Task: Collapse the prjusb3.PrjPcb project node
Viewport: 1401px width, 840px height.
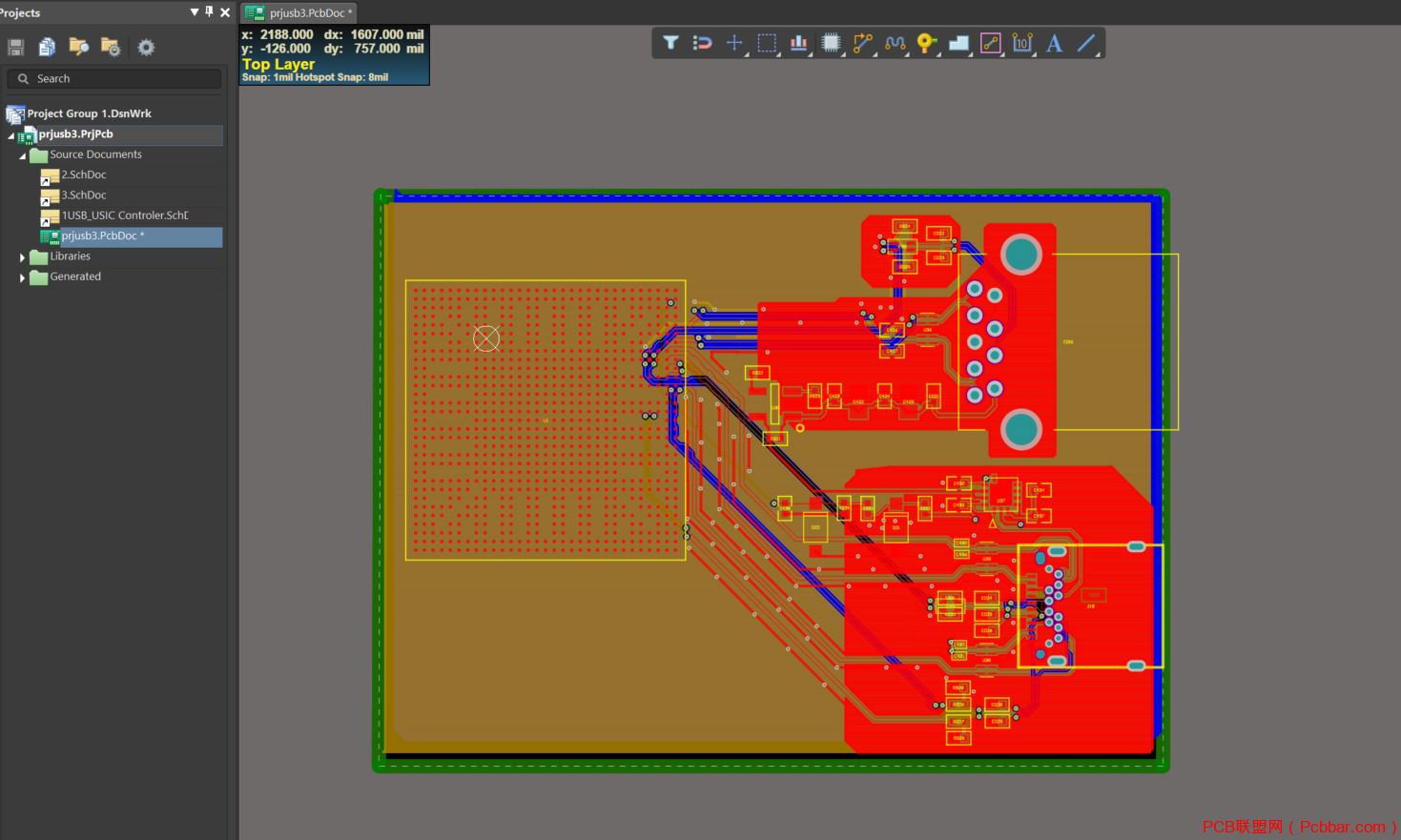Action: point(11,136)
